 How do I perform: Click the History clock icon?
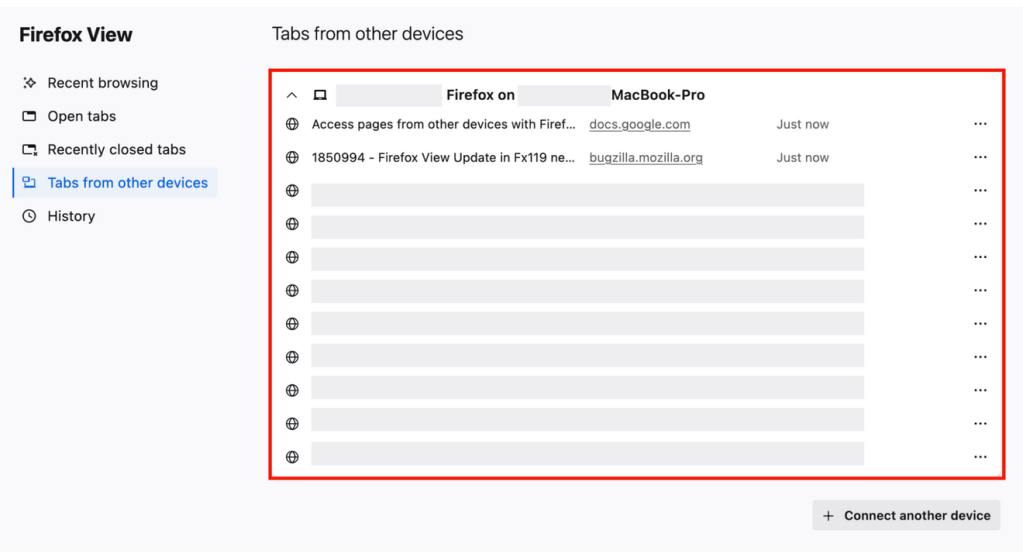click(x=29, y=216)
